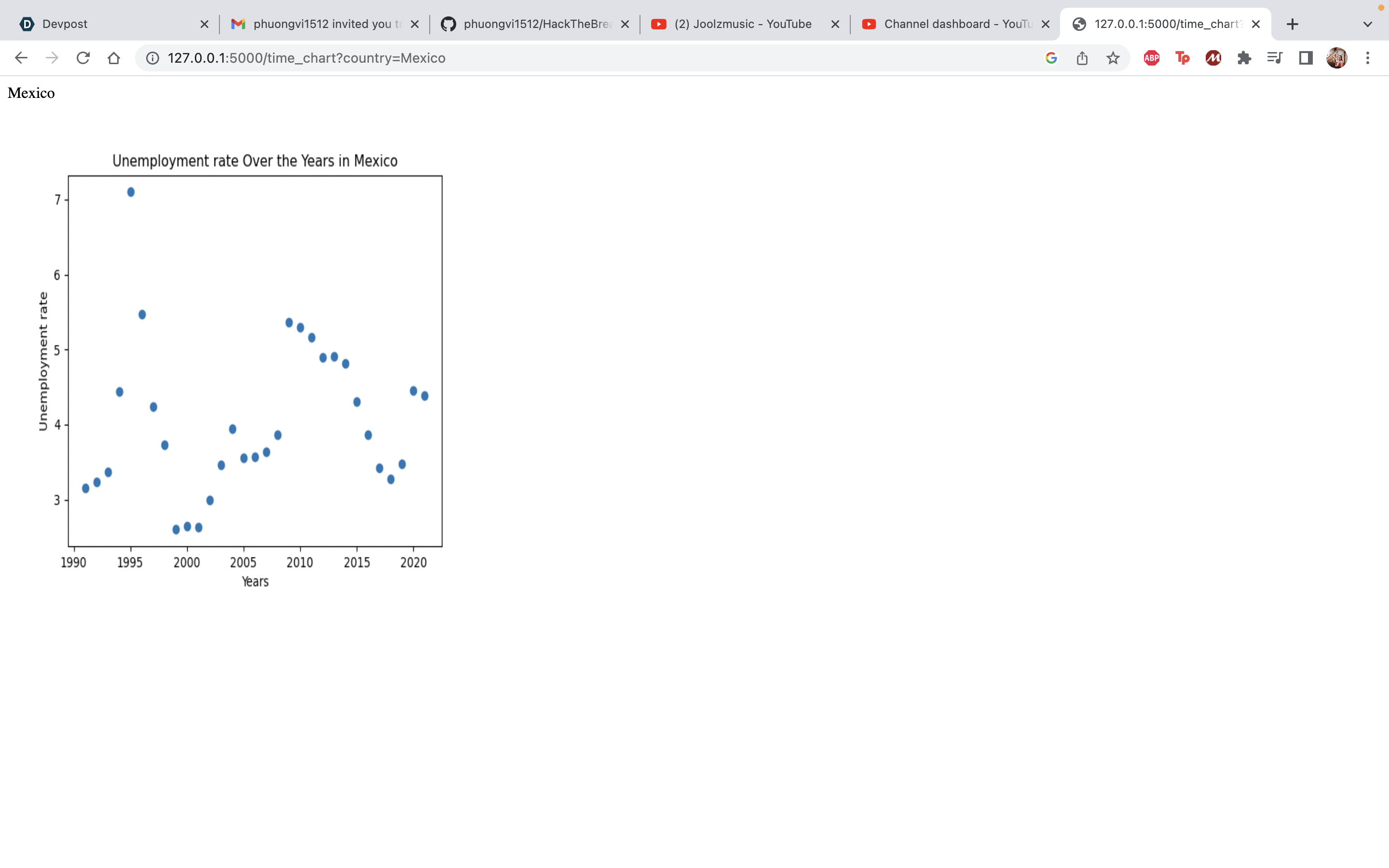The image size is (1389, 868).
Task: Click the browser back arrow
Action: point(21,58)
